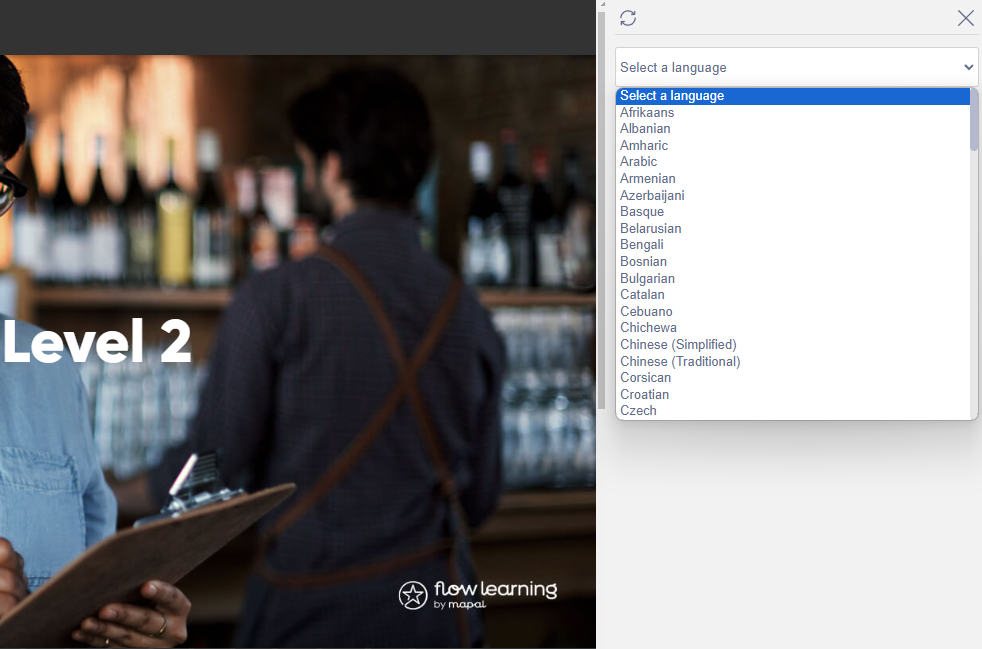
Task: Choose Bosnian from dropdown list
Action: pyautogui.click(x=792, y=262)
